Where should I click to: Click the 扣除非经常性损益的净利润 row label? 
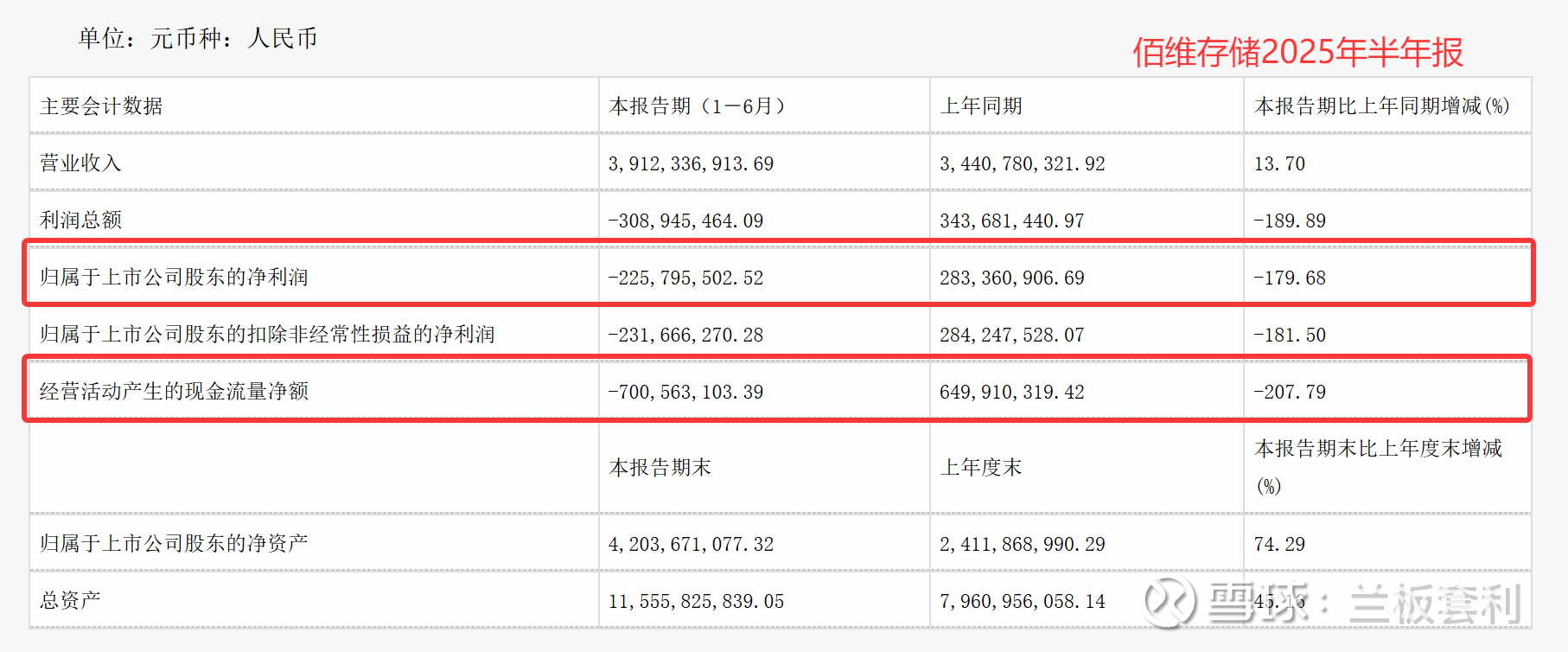[267, 335]
